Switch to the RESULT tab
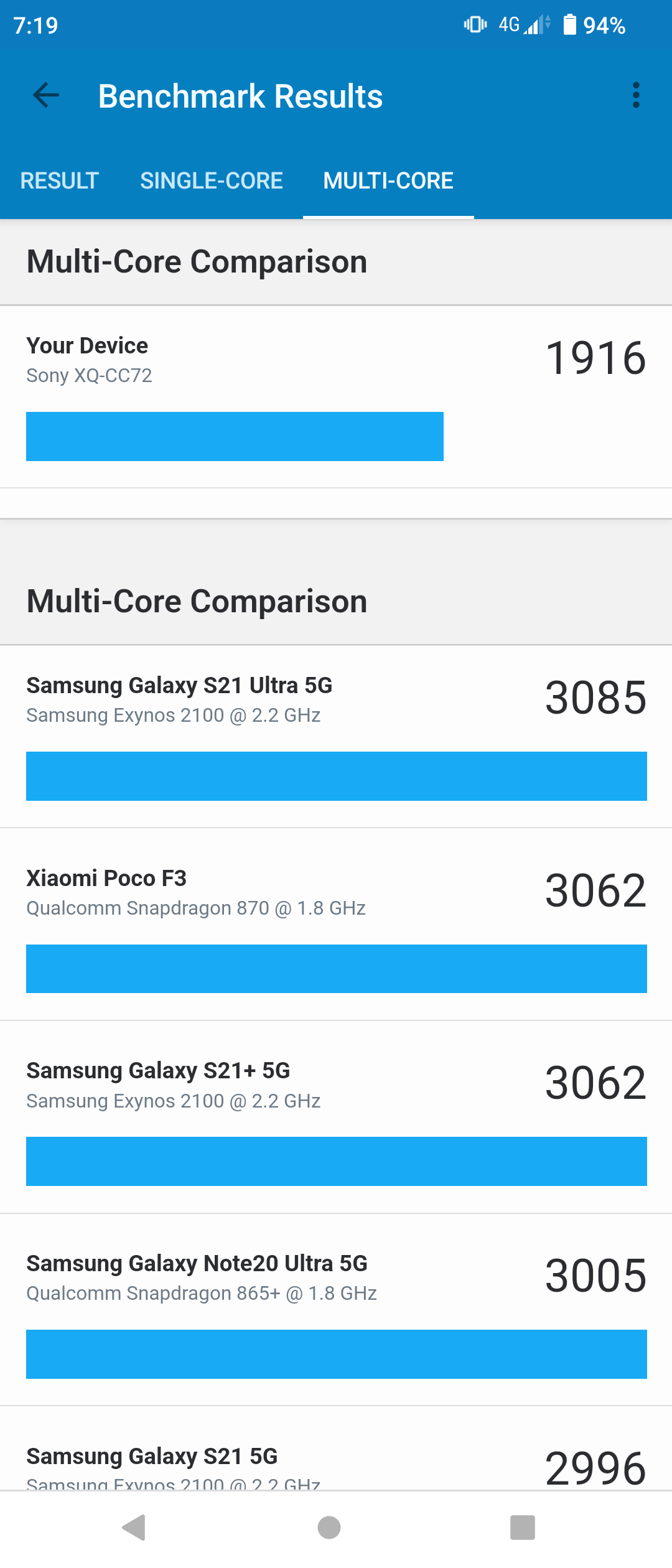Screen dimensions: 672x1568 tap(60, 181)
